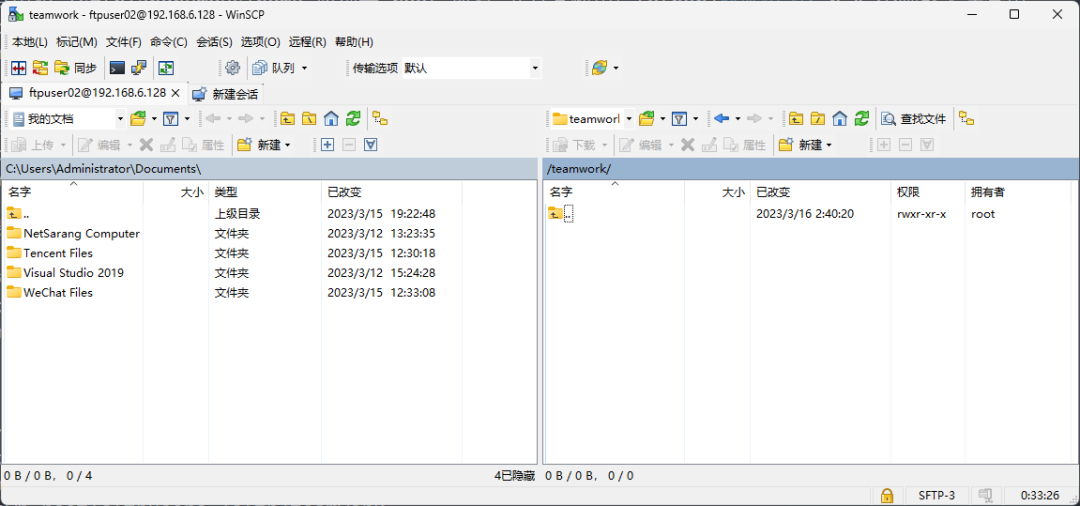Open the 远程(R) menu

point(307,42)
